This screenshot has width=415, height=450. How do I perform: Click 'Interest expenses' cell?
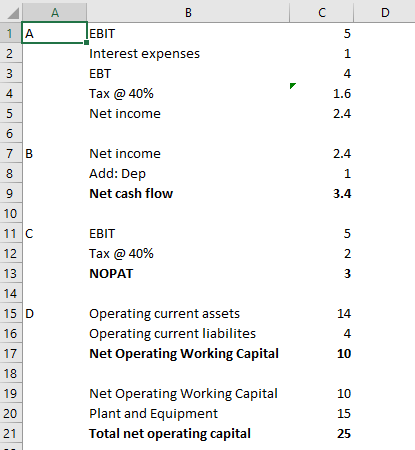[188, 53]
